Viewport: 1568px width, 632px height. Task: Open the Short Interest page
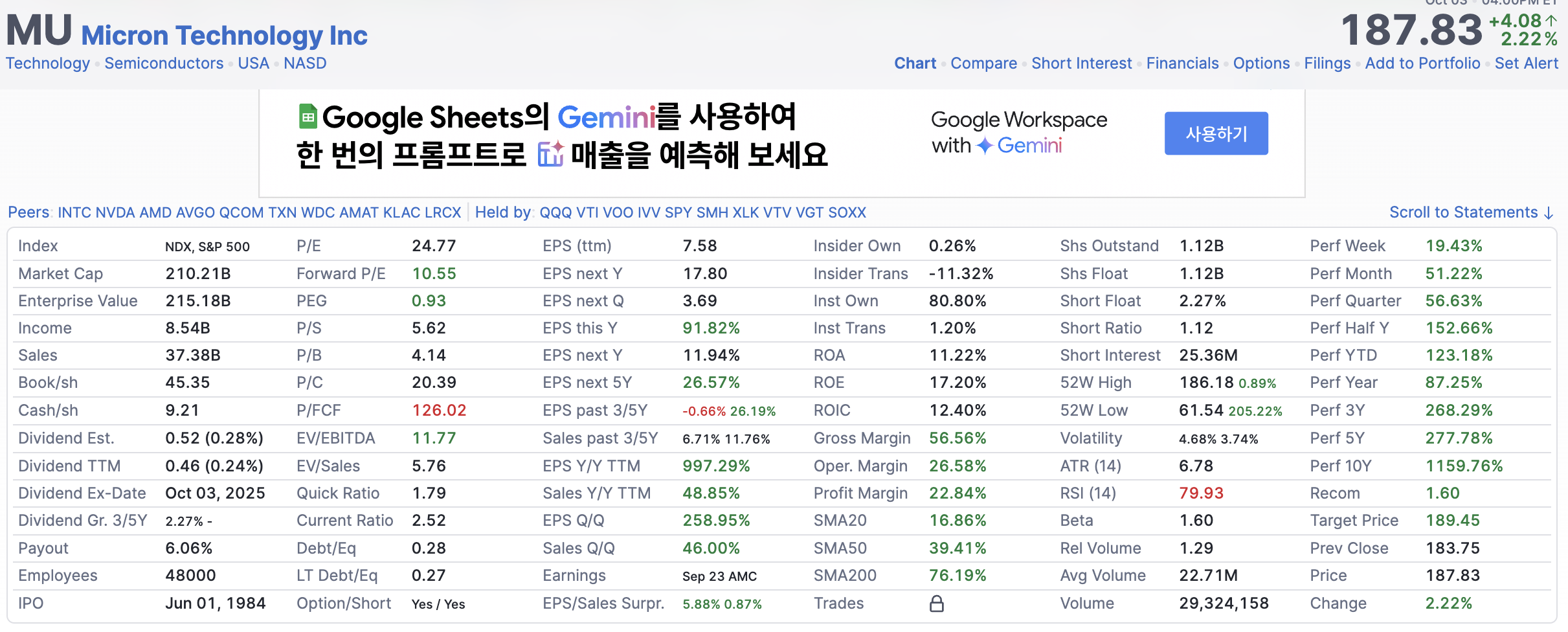click(x=1081, y=63)
